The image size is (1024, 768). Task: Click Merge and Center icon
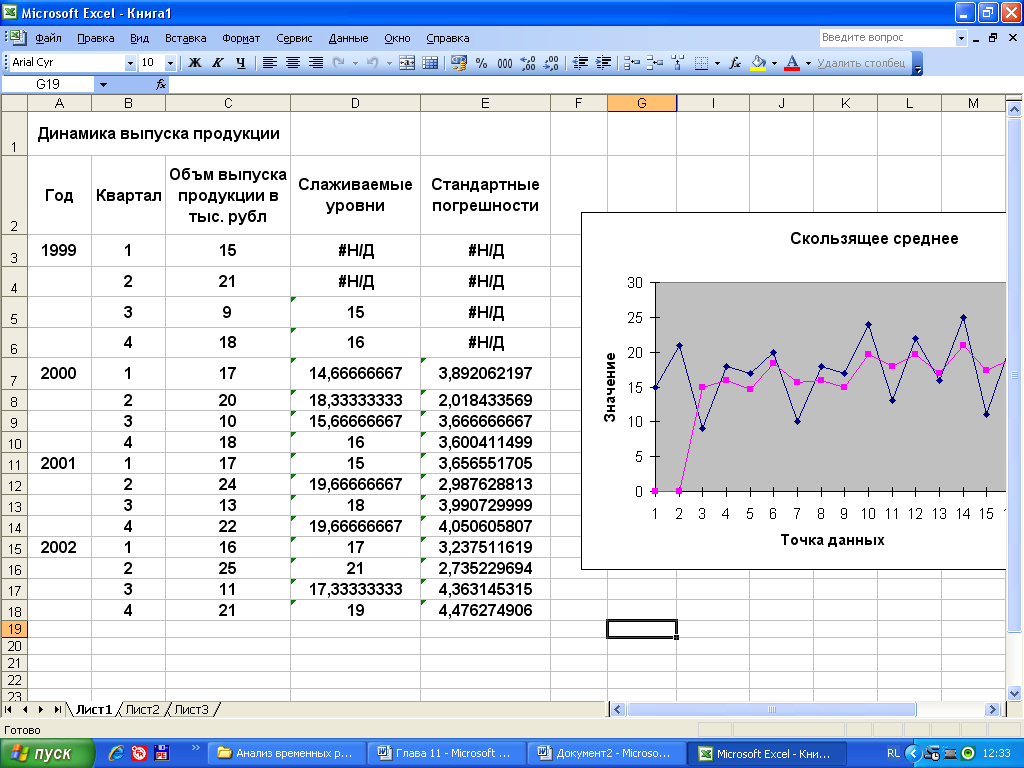click(x=407, y=63)
